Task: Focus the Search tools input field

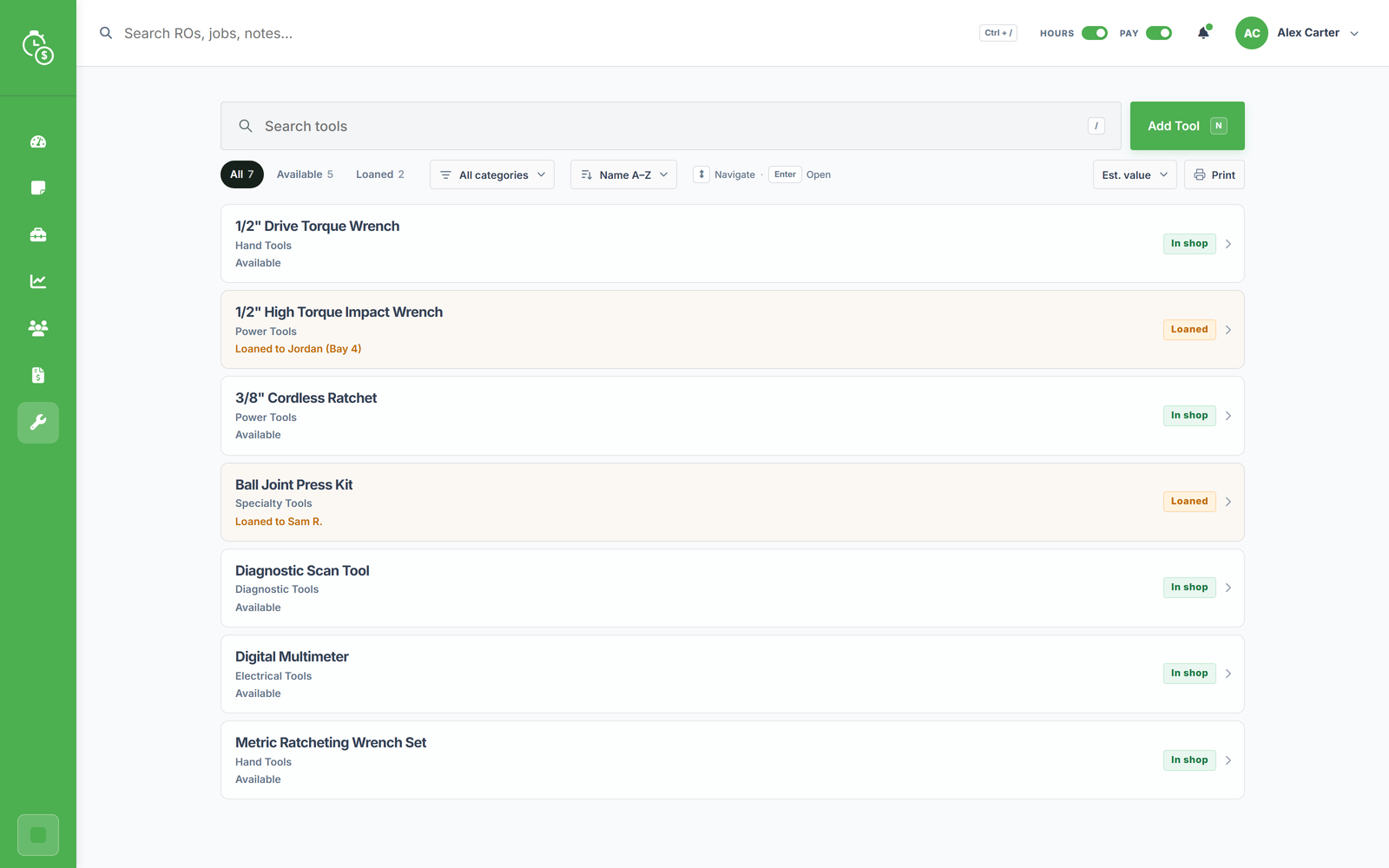Action: [671, 126]
